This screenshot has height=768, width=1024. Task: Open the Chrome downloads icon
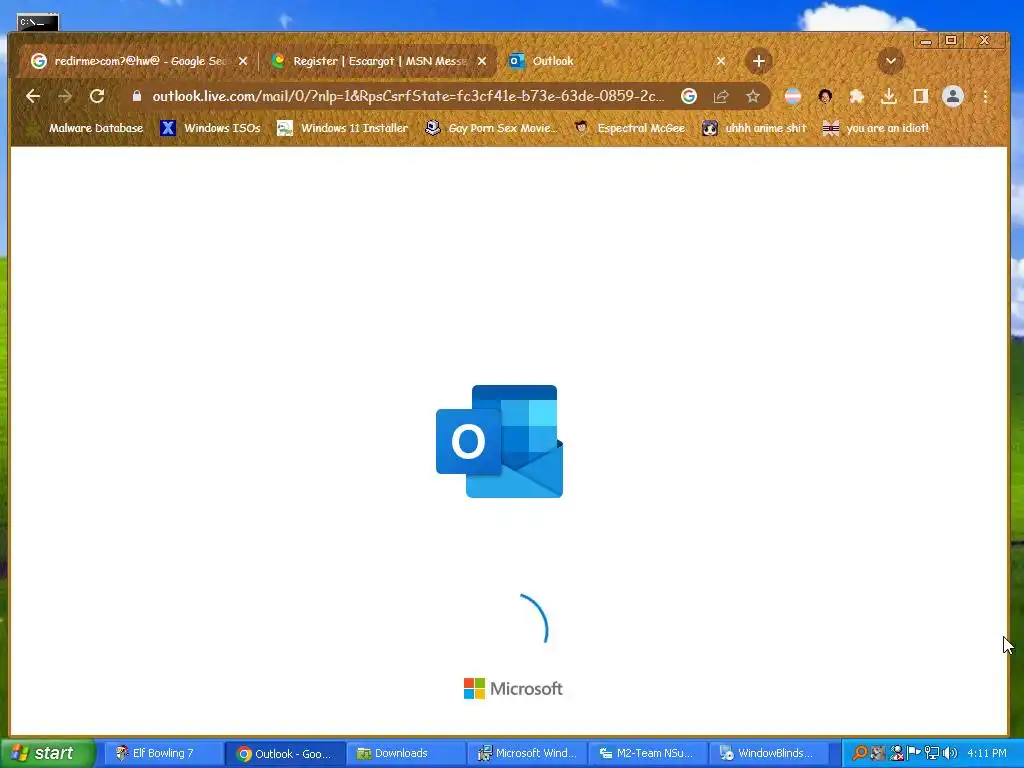tap(888, 97)
